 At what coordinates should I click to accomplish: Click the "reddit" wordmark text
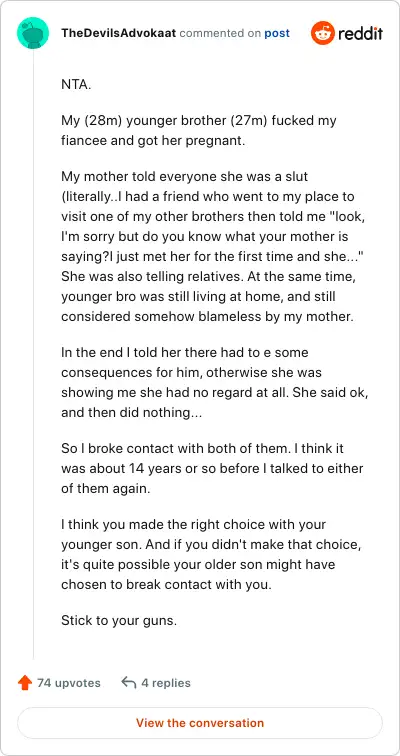click(x=360, y=34)
